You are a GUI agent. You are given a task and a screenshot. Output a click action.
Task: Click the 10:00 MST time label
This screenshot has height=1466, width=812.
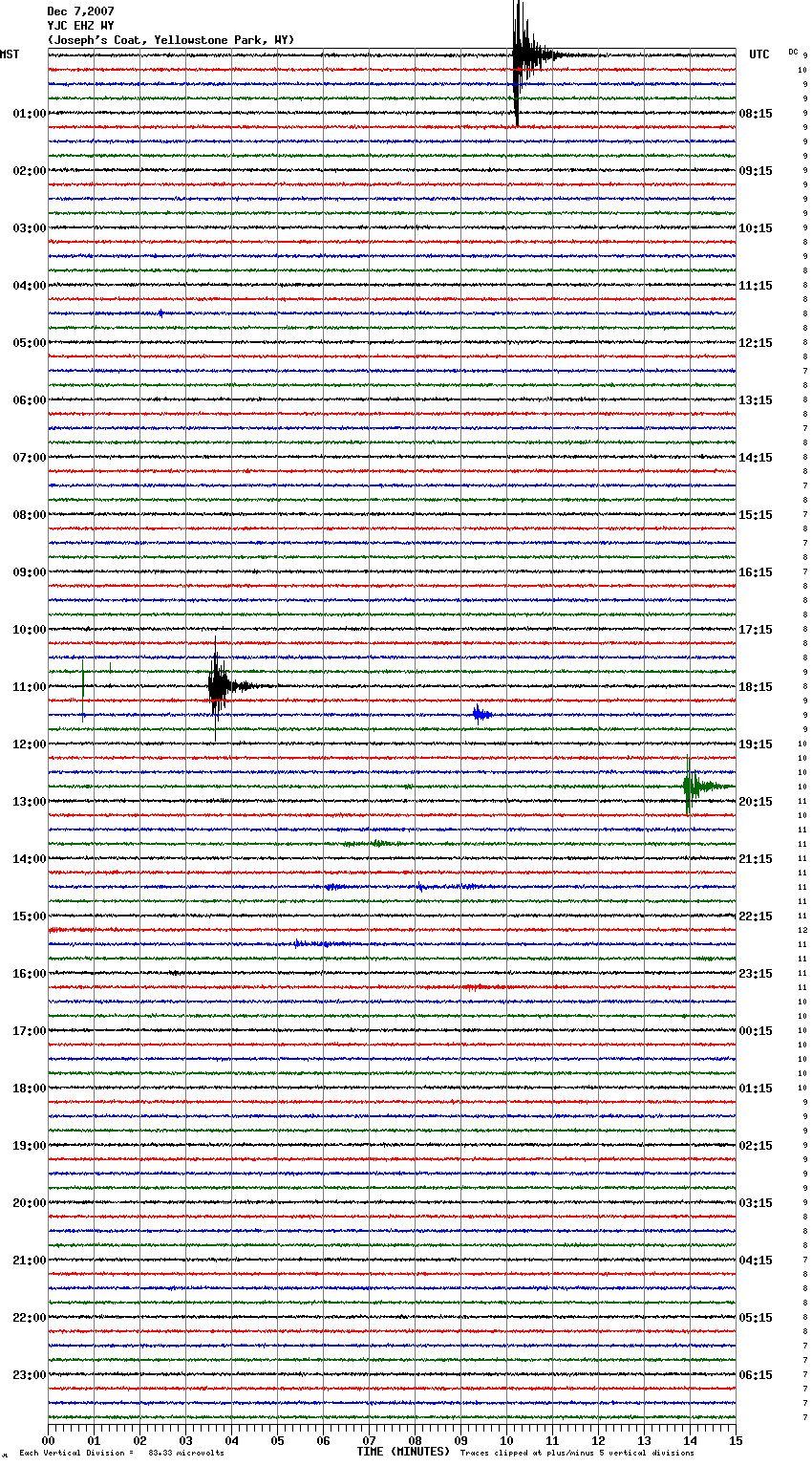coord(30,629)
